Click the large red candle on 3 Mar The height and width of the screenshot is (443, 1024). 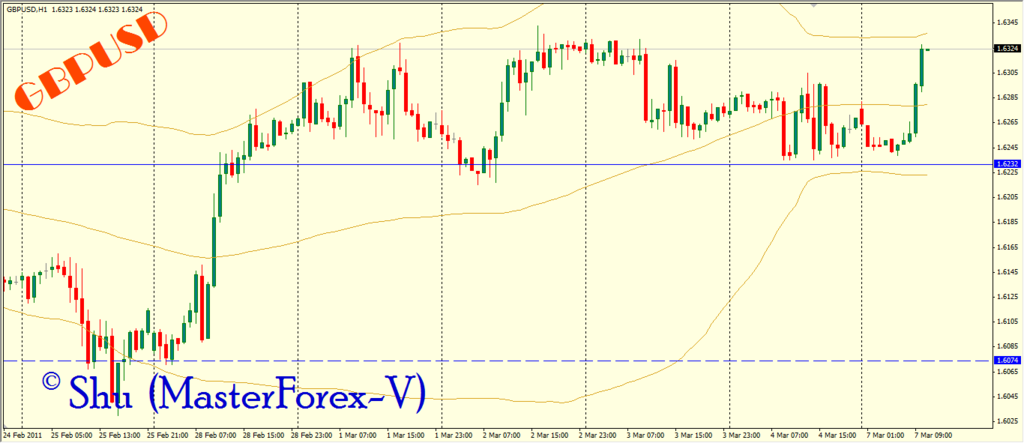coord(648,88)
